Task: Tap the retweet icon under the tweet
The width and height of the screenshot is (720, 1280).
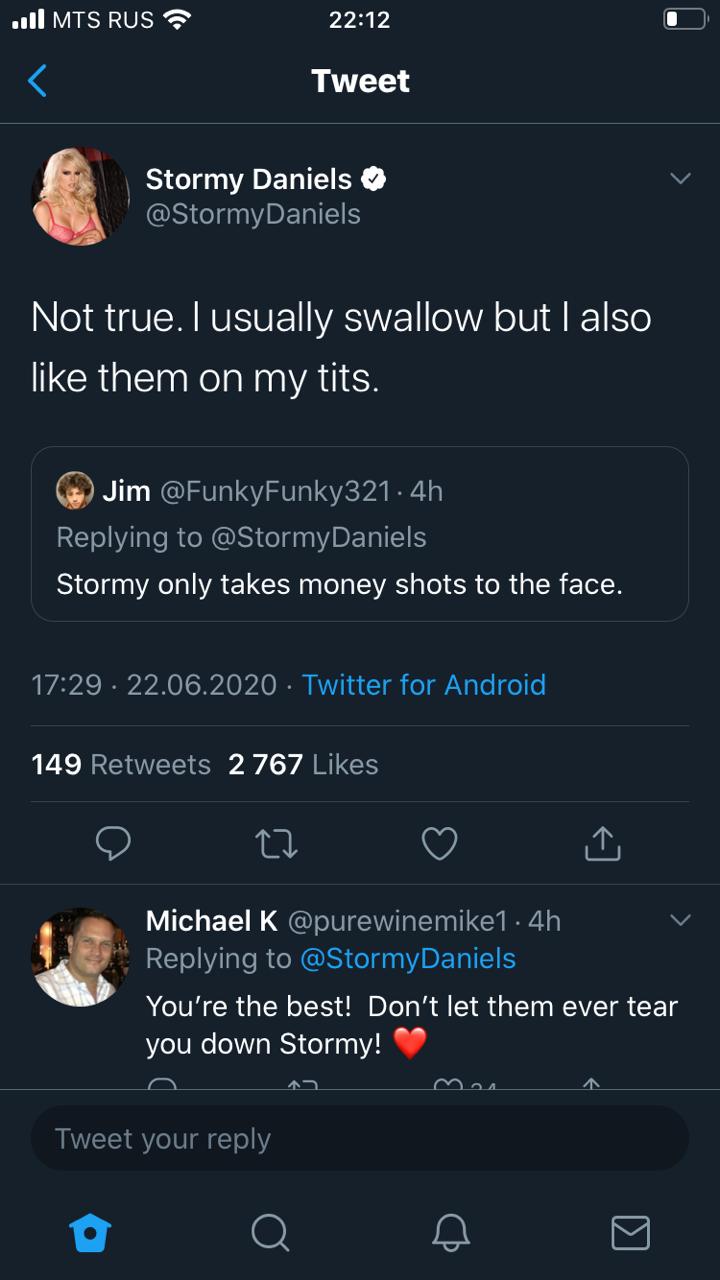Action: 276,845
